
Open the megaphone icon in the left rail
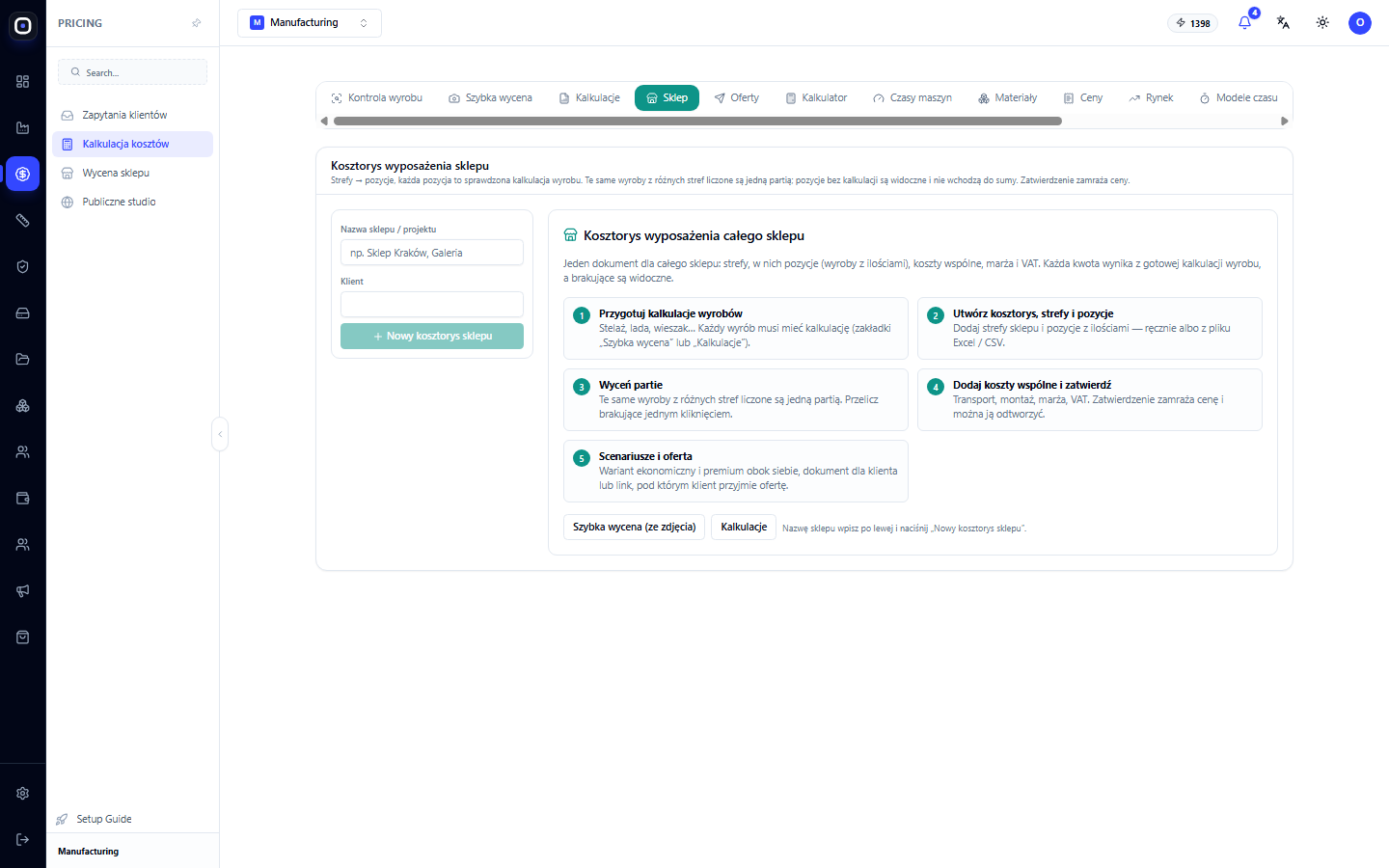point(23,591)
